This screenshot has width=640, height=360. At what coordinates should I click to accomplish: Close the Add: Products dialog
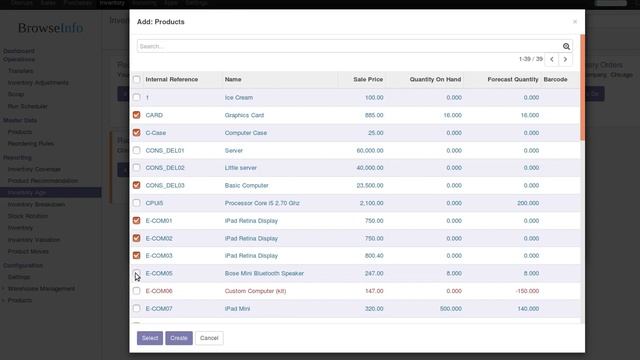pos(575,22)
